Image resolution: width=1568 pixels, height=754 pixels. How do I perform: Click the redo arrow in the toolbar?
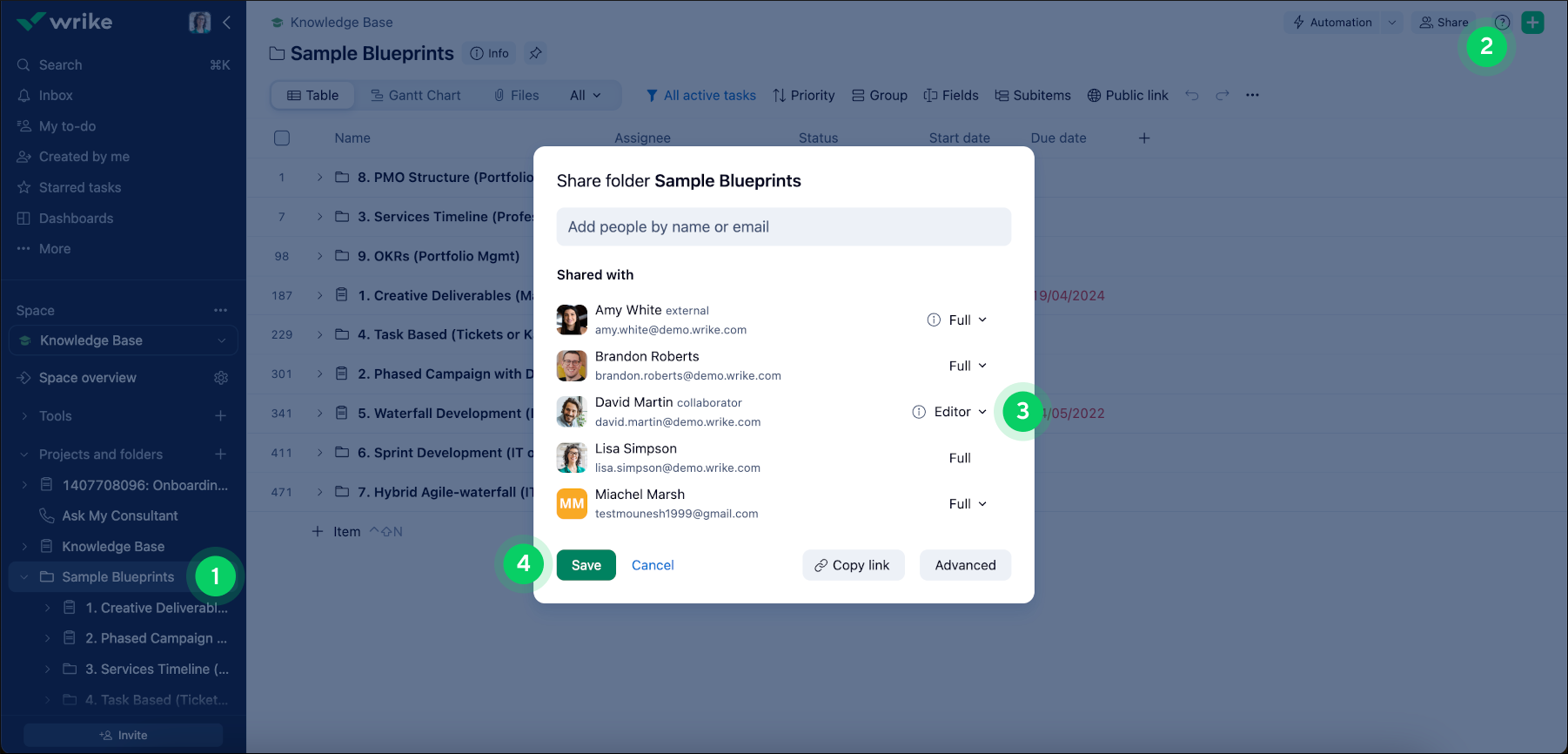(x=1223, y=95)
